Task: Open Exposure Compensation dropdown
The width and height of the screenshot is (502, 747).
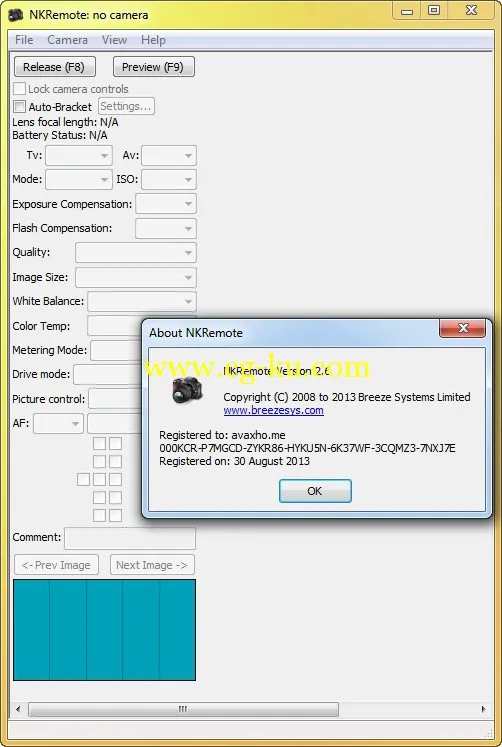Action: 166,204
